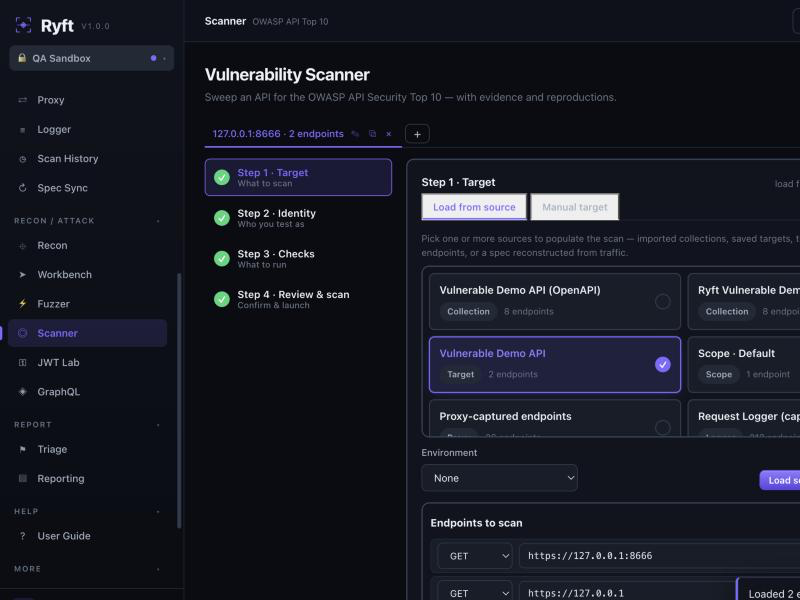Viewport: 800px width, 600px height.
Task: Click the Load sources button
Action: click(x=780, y=480)
